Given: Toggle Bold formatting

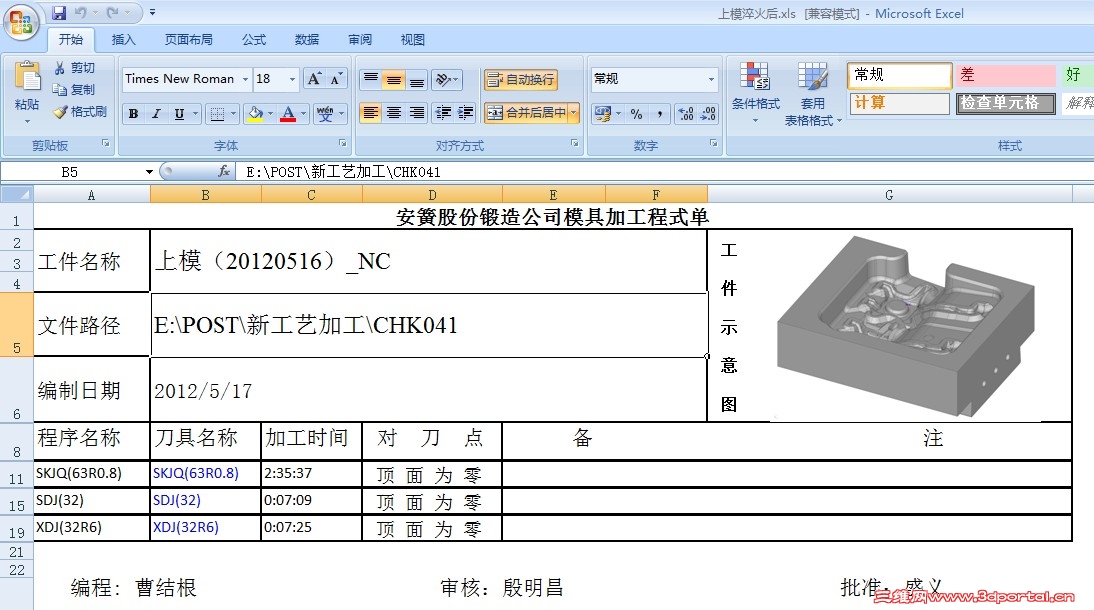Looking at the screenshot, I should pos(131,113).
